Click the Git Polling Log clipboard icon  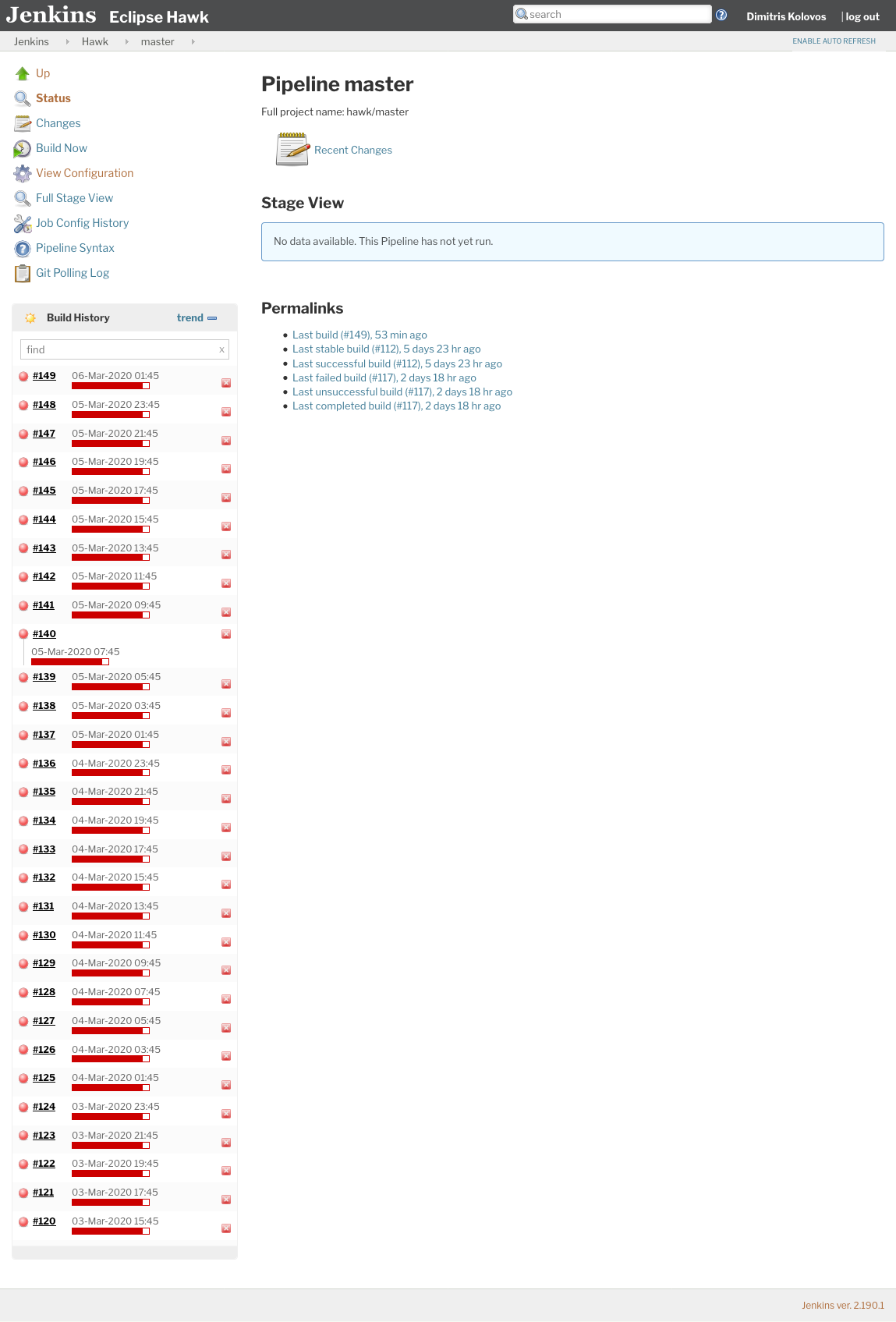23,273
